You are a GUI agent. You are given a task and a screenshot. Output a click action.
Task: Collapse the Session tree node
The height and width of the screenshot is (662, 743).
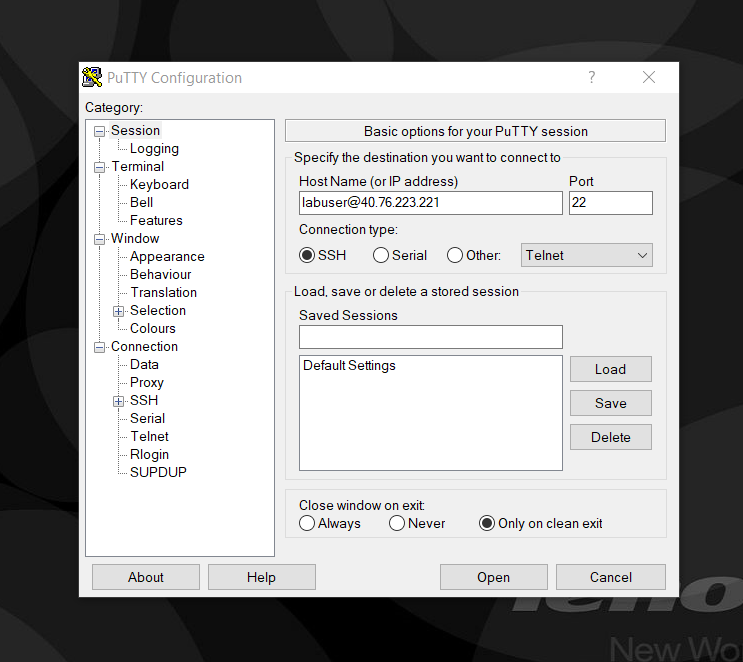click(99, 131)
